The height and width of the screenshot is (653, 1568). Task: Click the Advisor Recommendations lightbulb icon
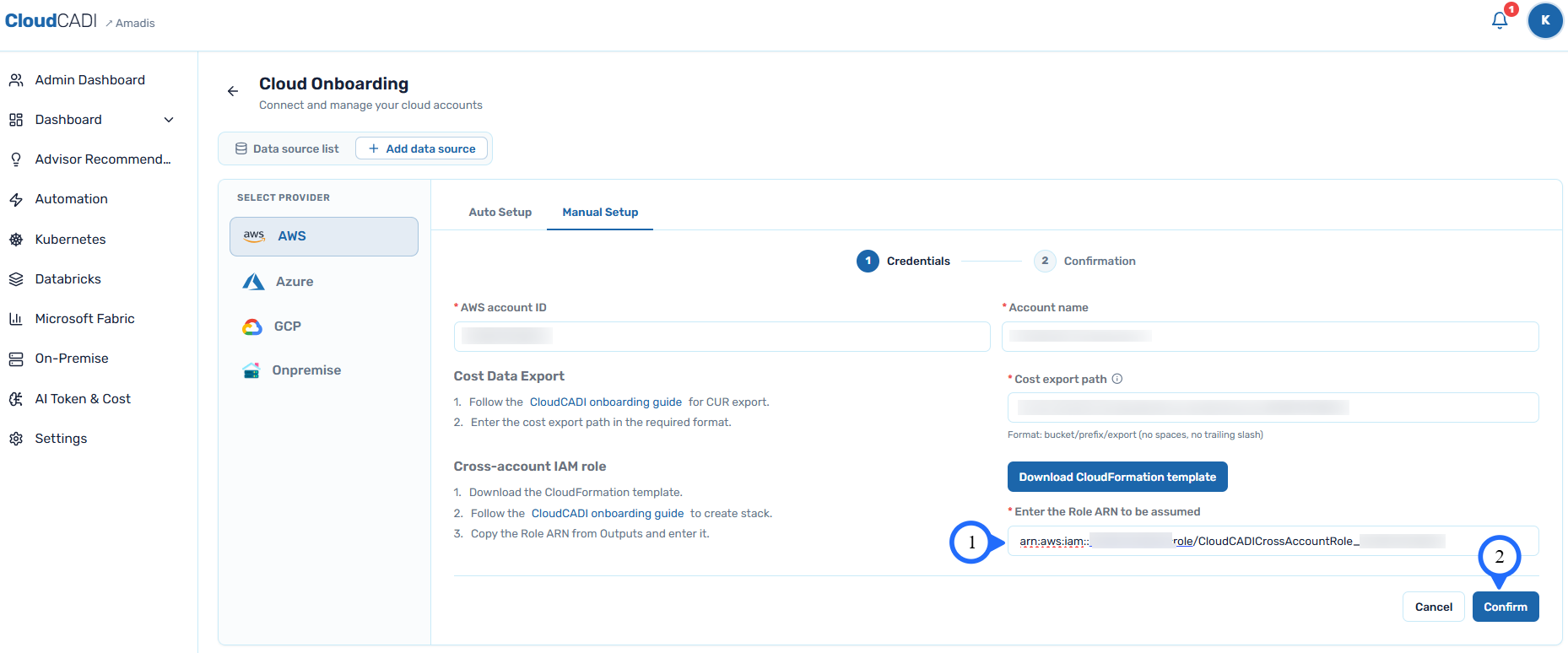16,159
